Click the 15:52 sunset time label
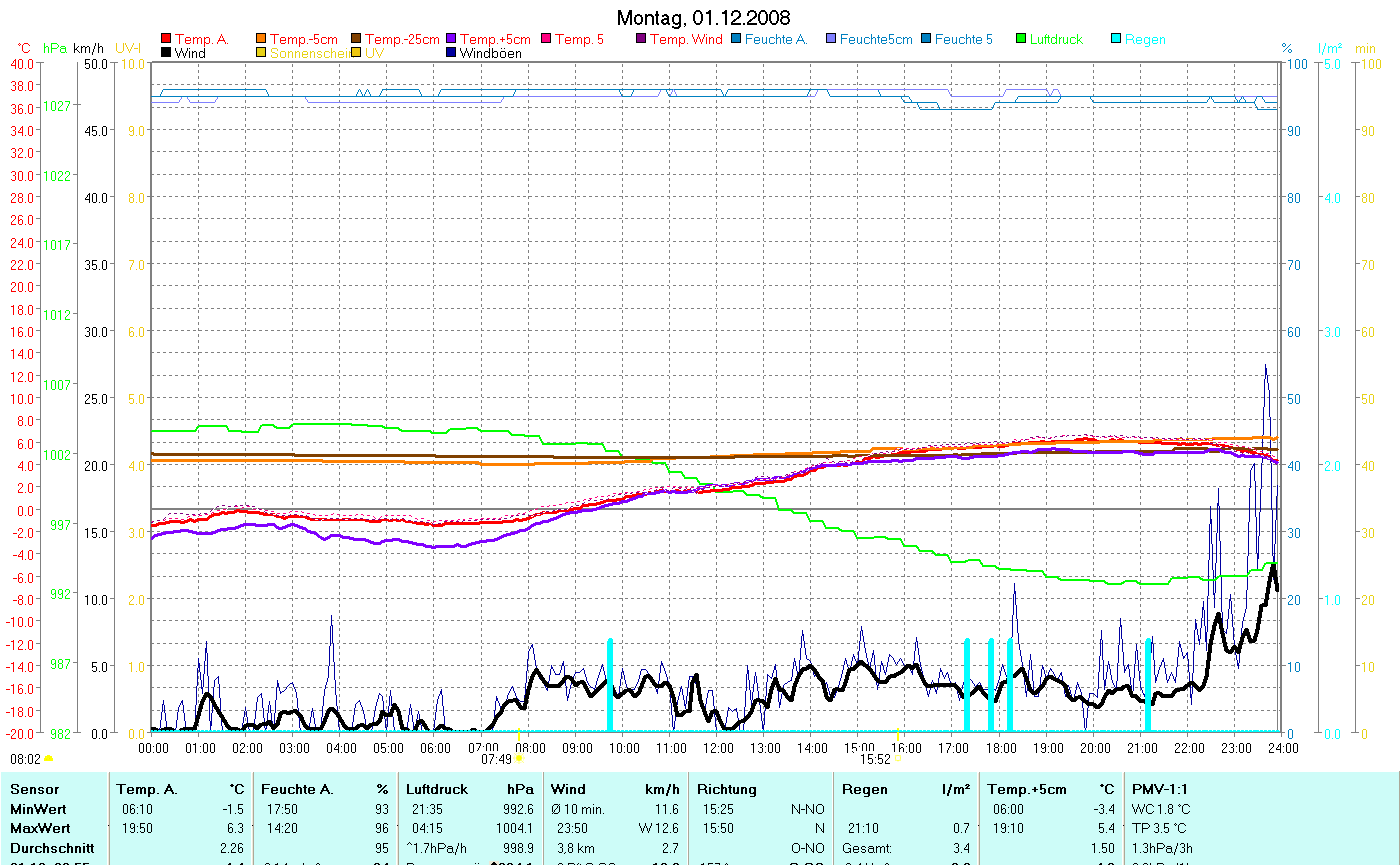 click(874, 759)
